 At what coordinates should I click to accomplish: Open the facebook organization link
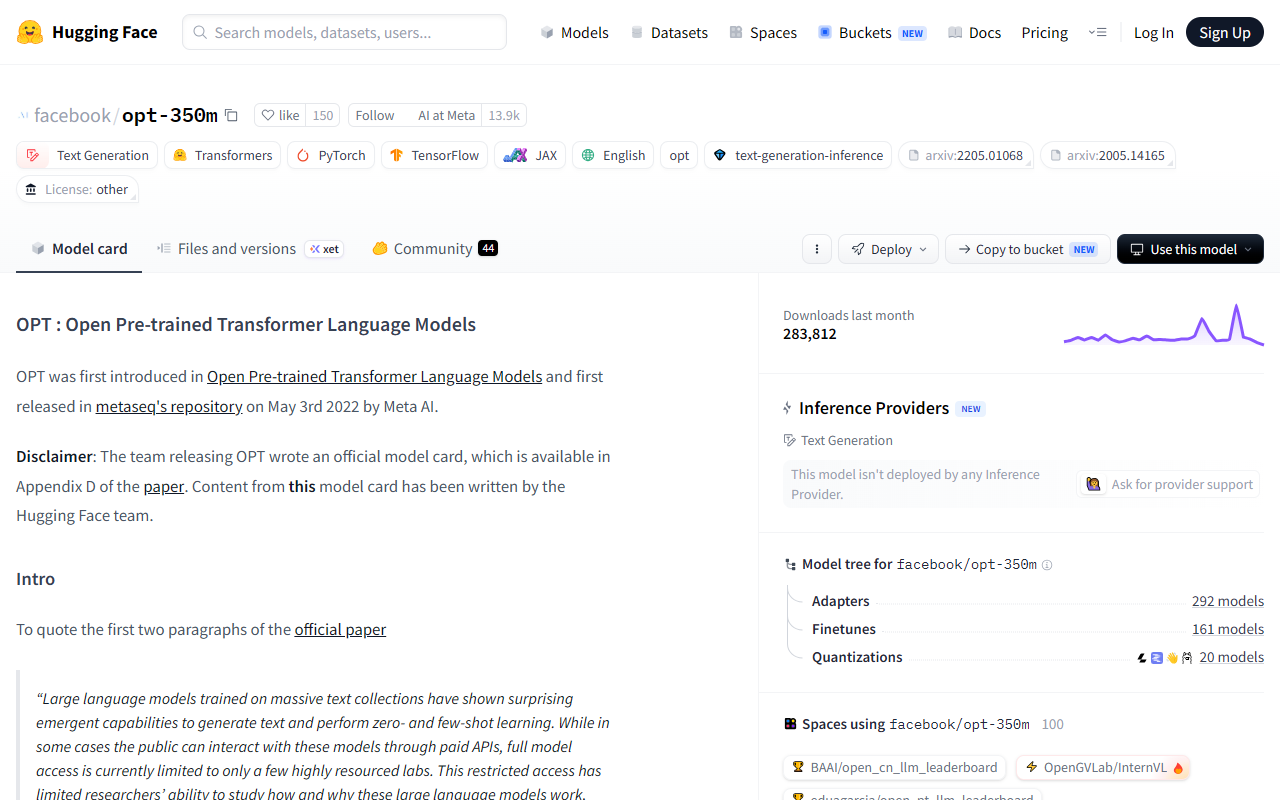coord(72,115)
